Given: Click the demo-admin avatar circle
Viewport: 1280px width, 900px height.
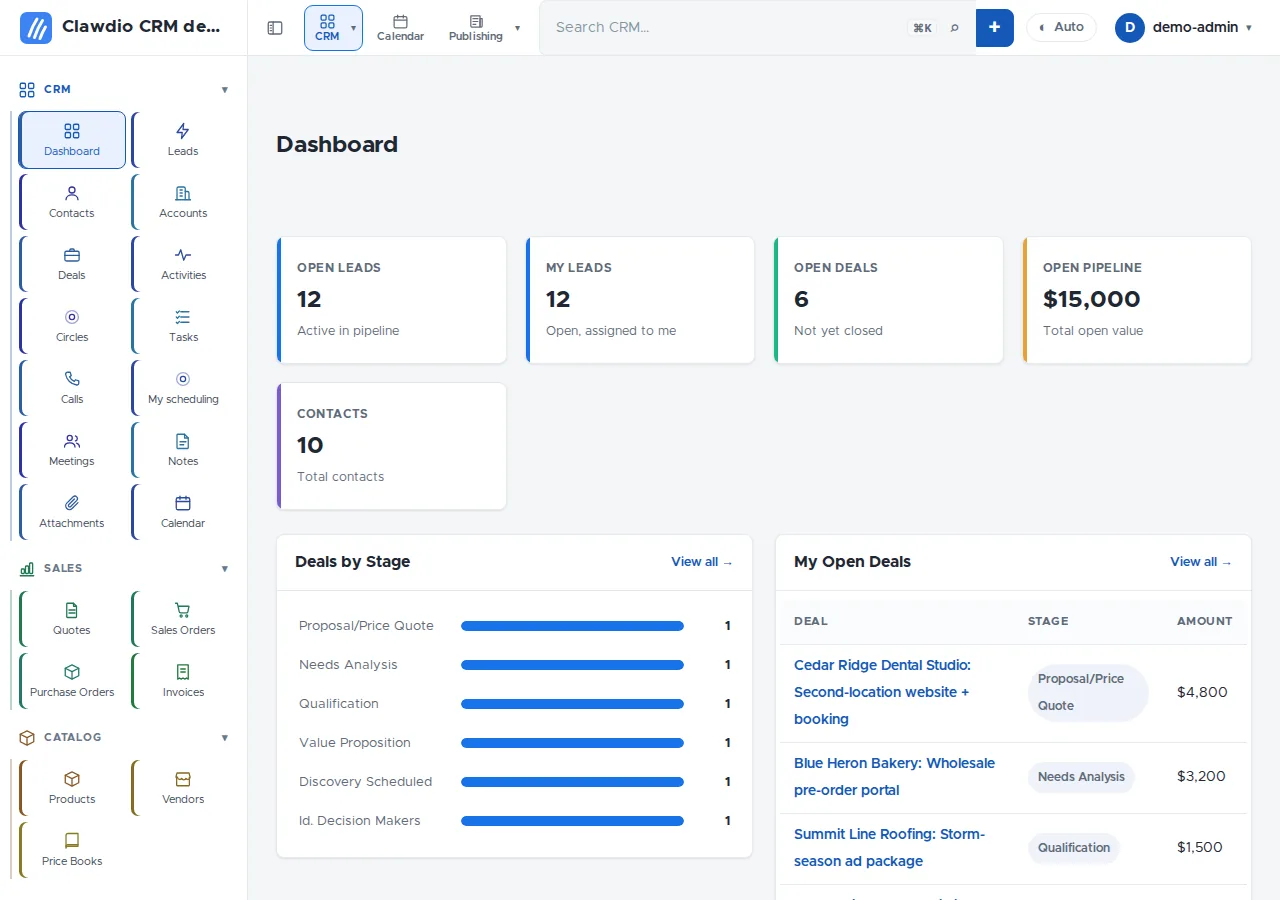Looking at the screenshot, I should (x=1129, y=28).
